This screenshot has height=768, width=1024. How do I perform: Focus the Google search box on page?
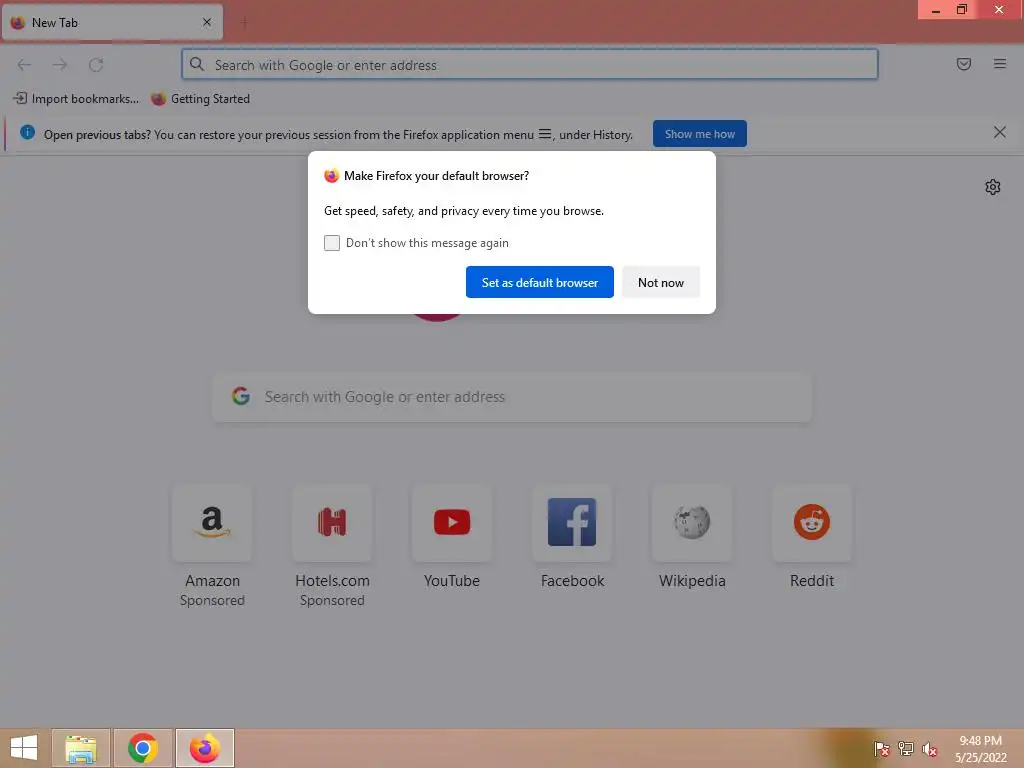(x=512, y=397)
